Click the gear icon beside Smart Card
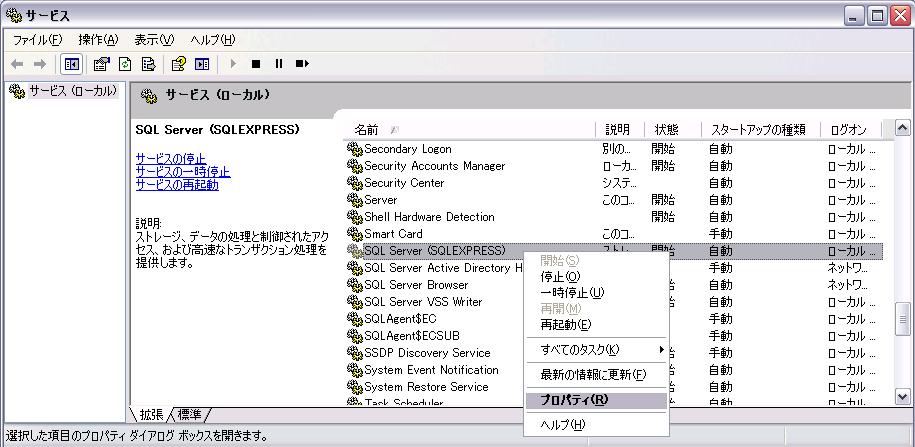This screenshot has width=915, height=447. coord(355,234)
